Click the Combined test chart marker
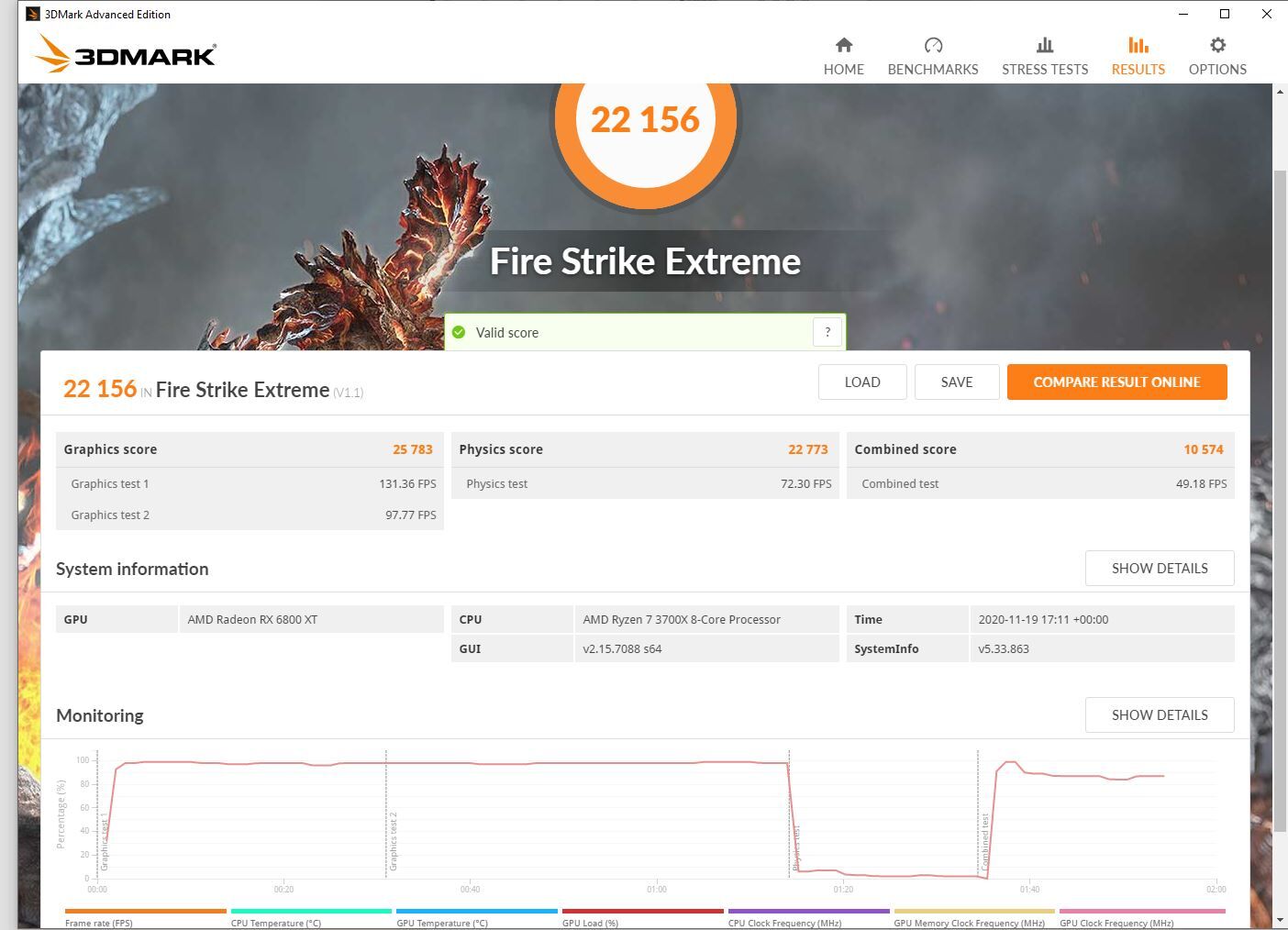1288x930 pixels. pos(985,841)
